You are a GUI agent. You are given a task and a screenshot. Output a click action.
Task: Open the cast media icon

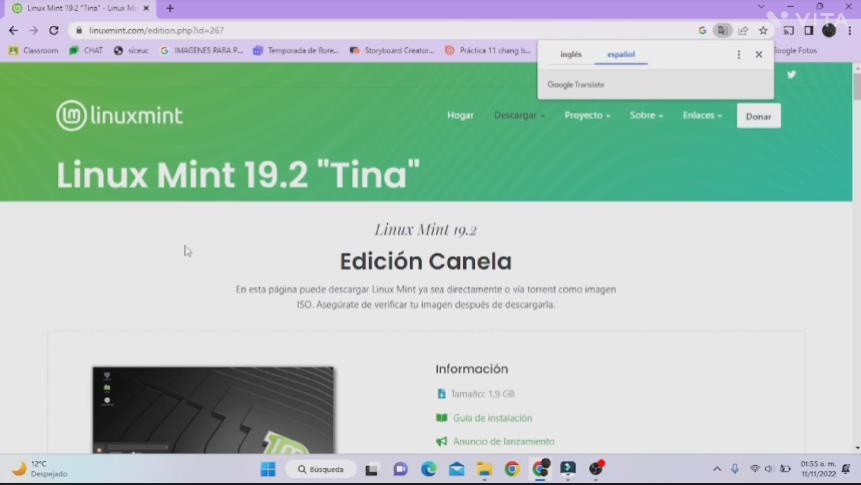[789, 31]
